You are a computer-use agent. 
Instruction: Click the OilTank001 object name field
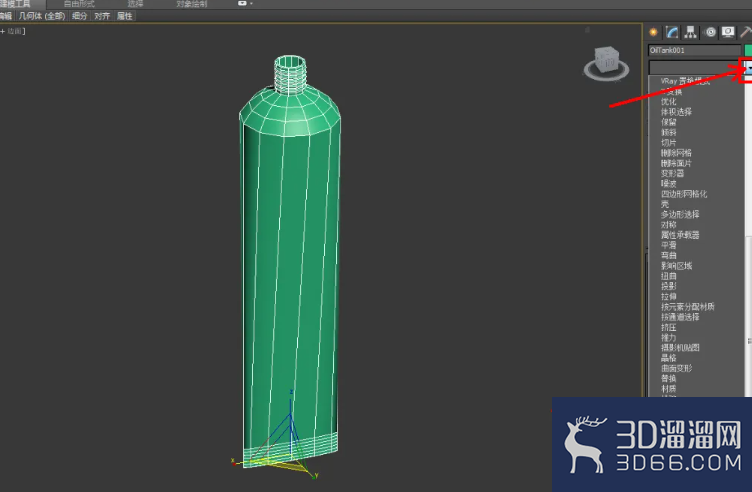pos(694,50)
